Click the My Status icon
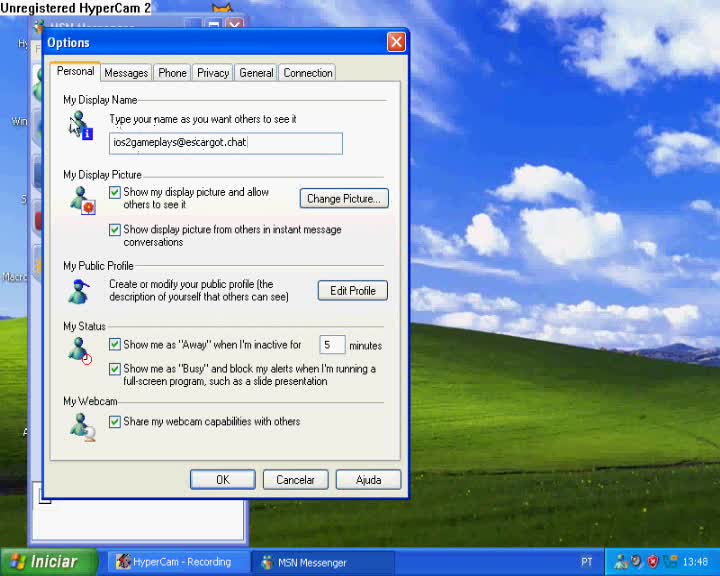 tap(80, 350)
